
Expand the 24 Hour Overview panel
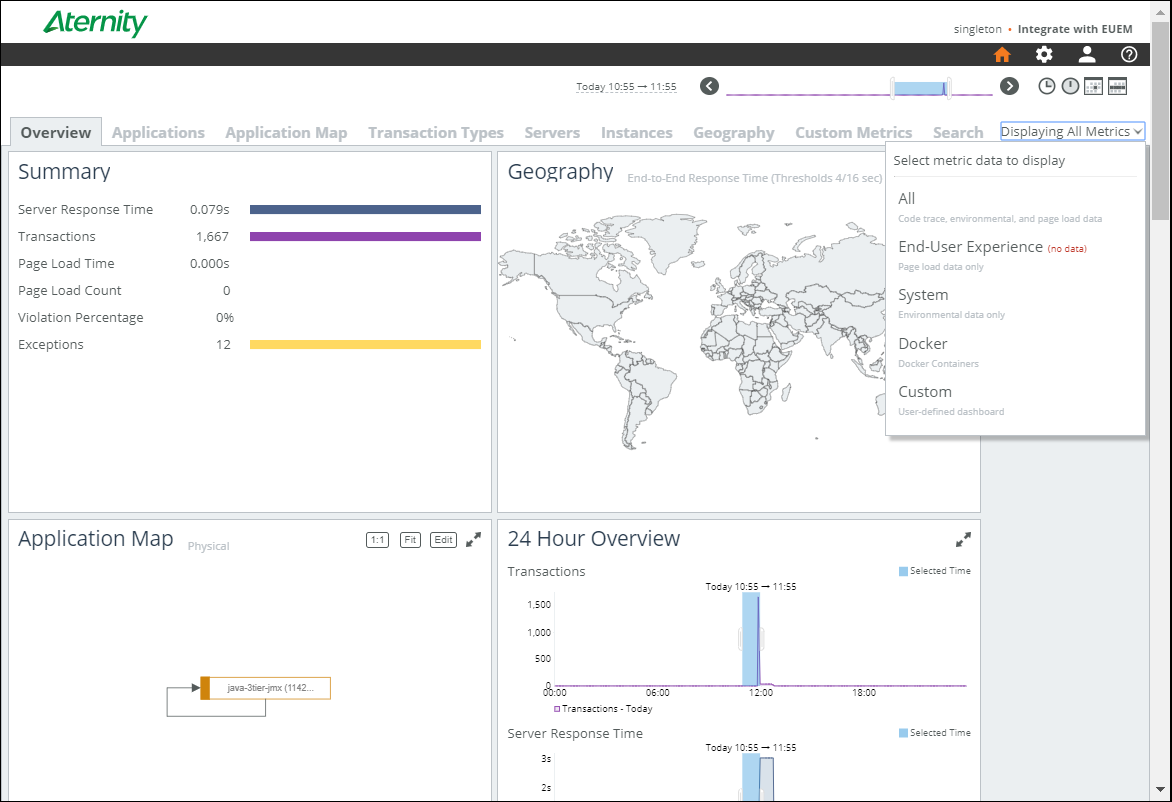[963, 540]
